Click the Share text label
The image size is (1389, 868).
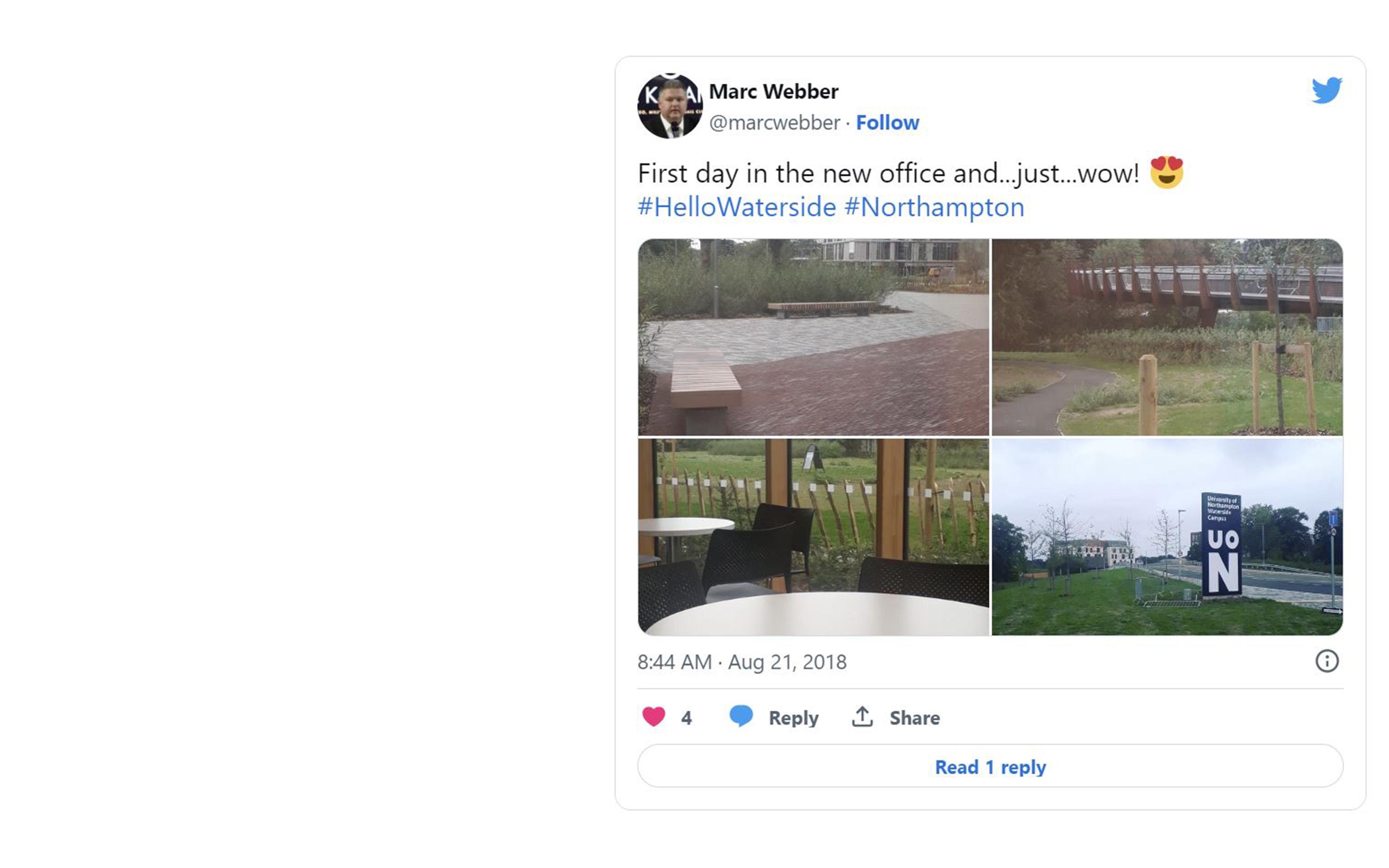tap(914, 718)
